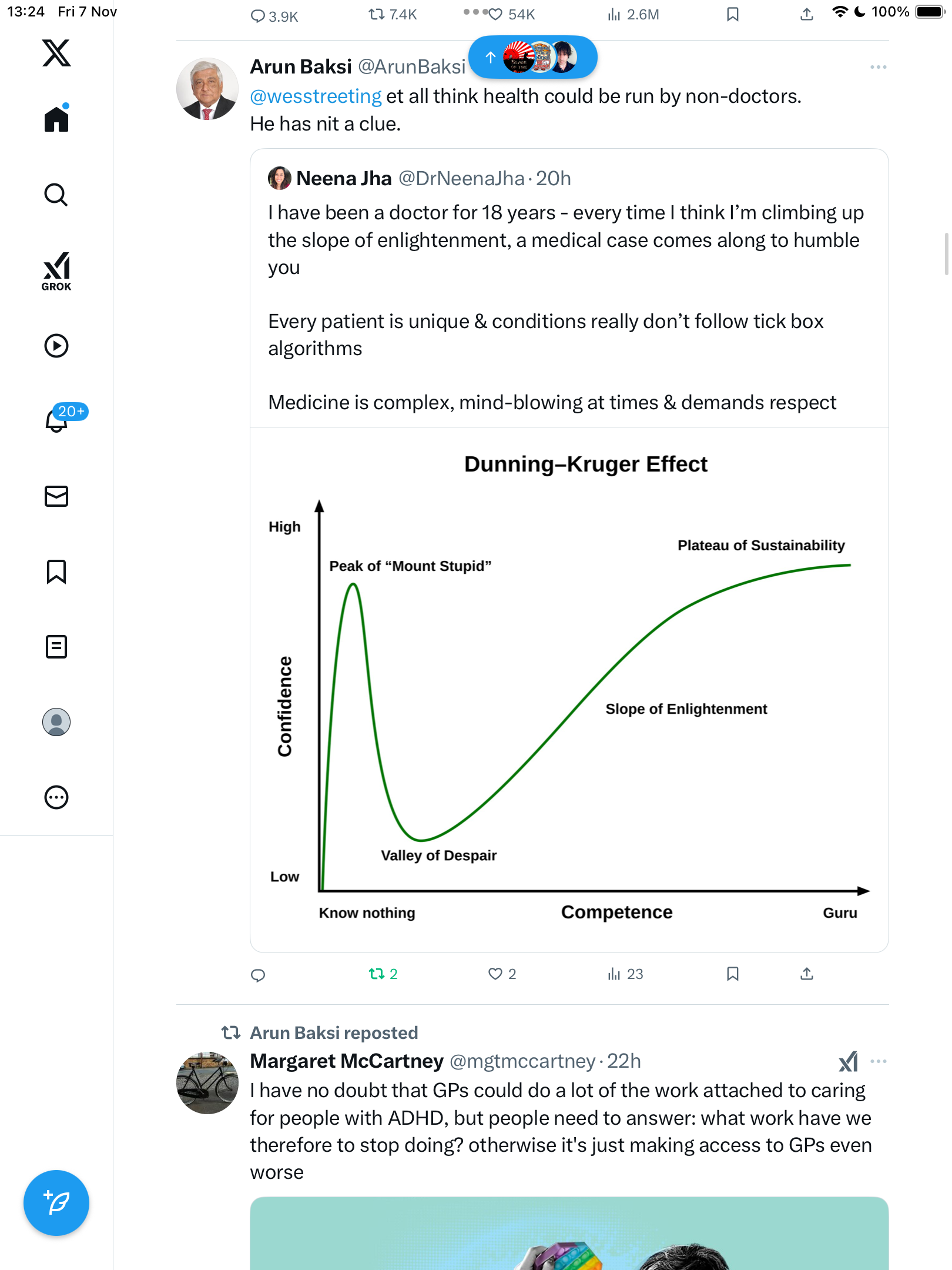Open Notifications bell with 20+ badge
The width and height of the screenshot is (952, 1270).
[x=56, y=420]
